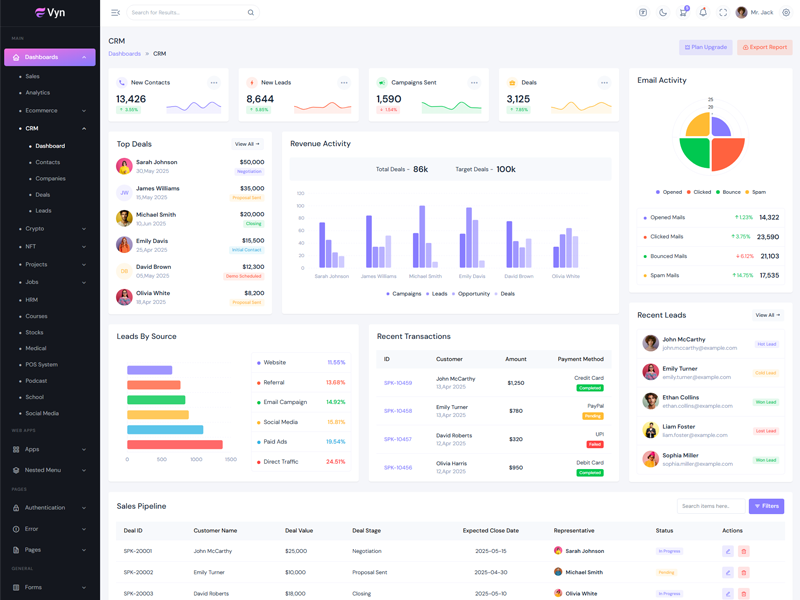
Task: Toggle dark mode with the moon icon
Action: 663,13
